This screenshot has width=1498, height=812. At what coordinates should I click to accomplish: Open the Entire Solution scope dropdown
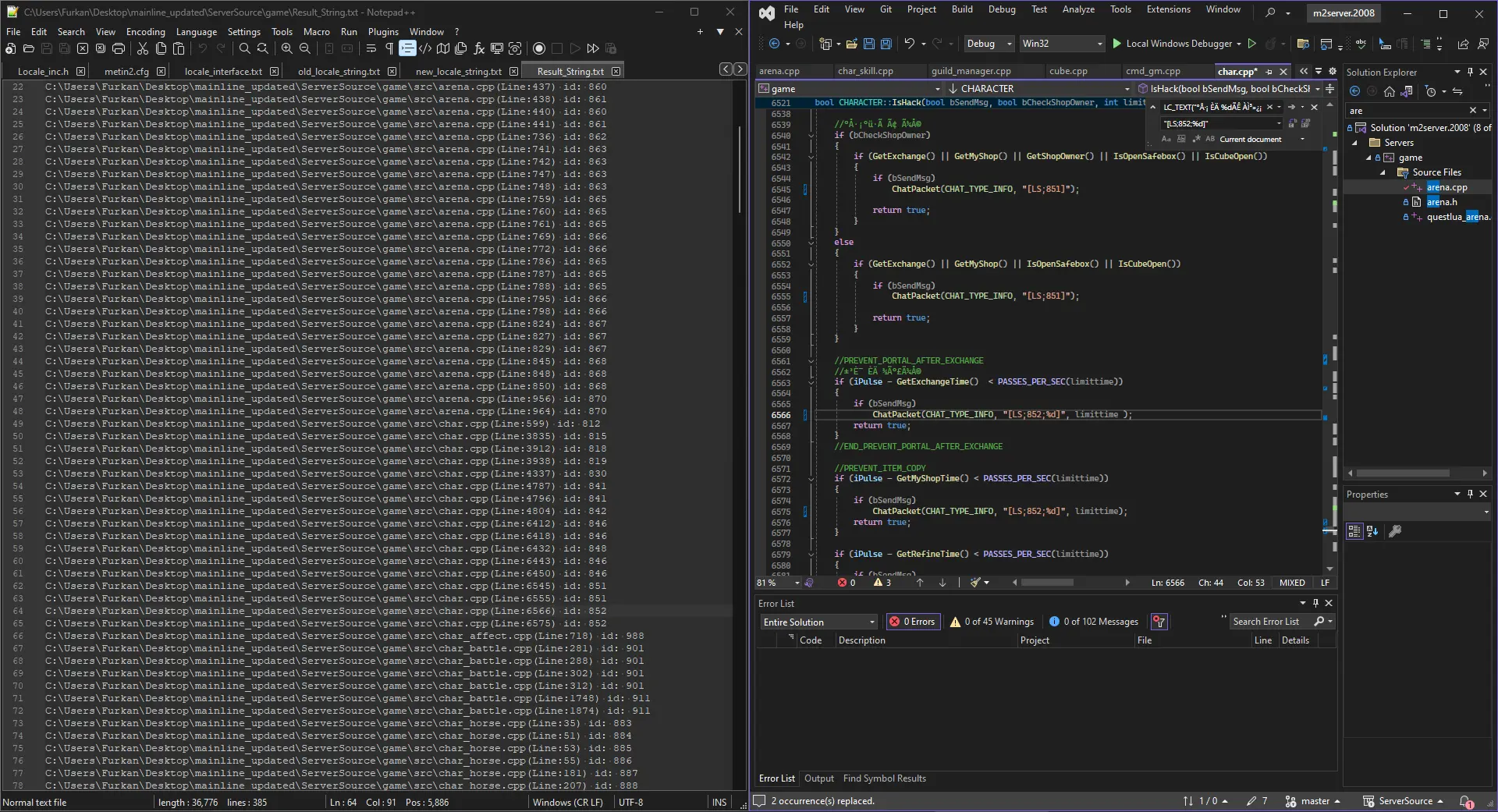click(819, 622)
